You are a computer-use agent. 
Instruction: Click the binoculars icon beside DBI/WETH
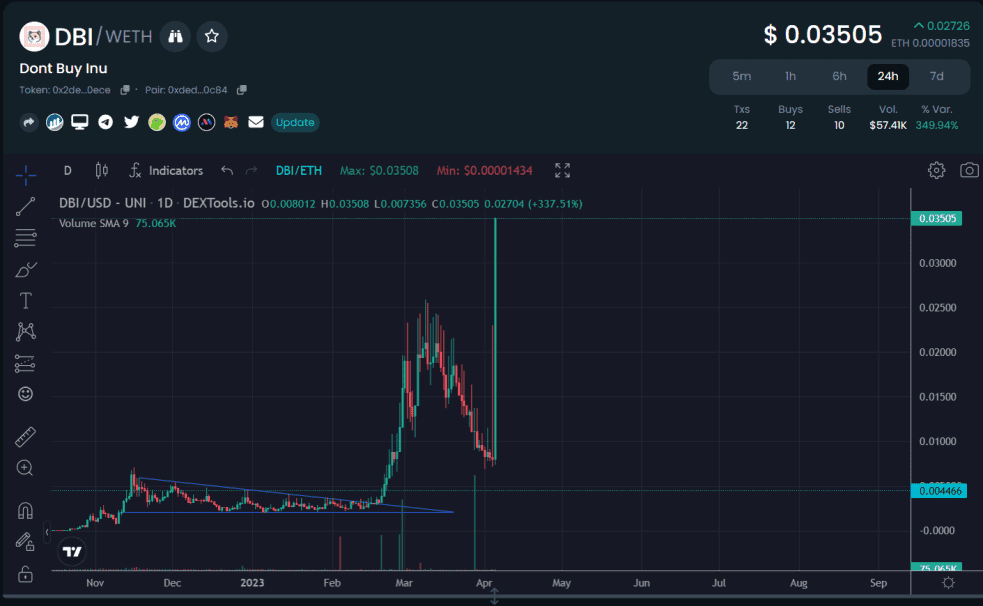175,37
